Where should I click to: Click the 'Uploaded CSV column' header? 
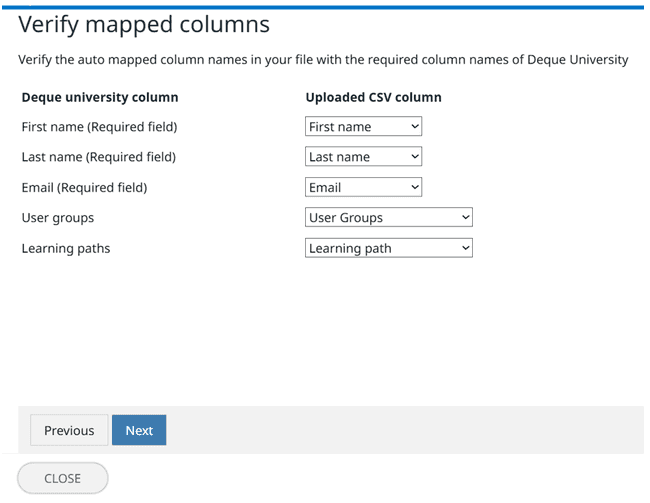[373, 97]
